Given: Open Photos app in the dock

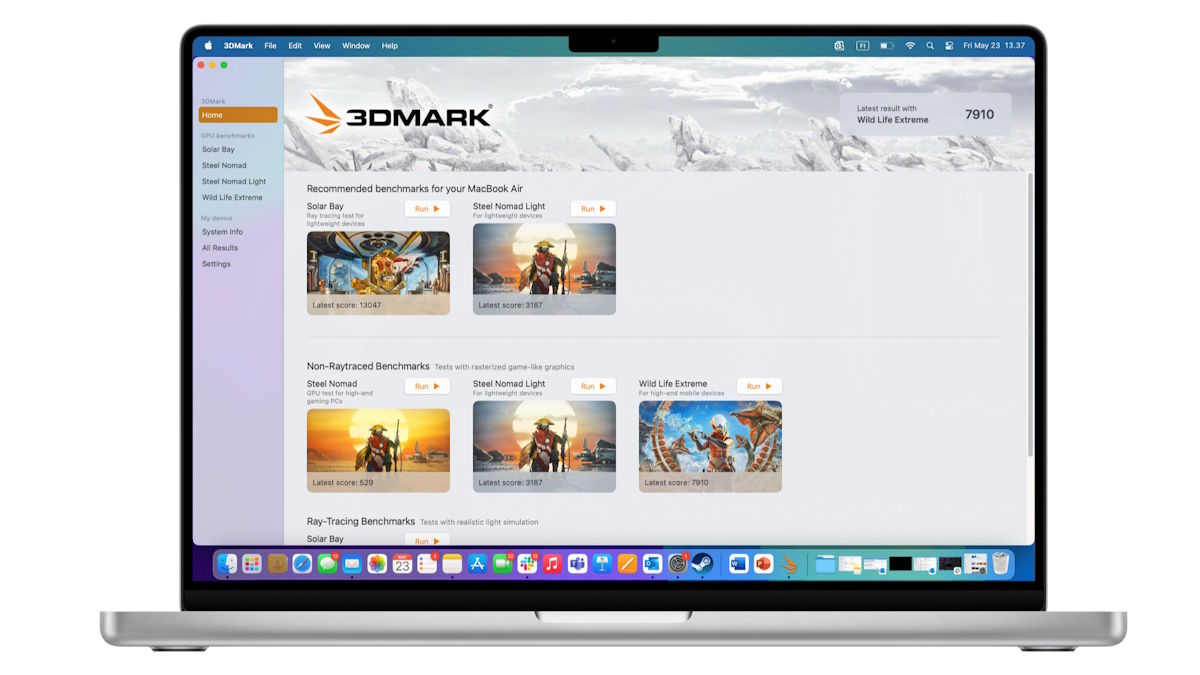Looking at the screenshot, I should click(377, 564).
